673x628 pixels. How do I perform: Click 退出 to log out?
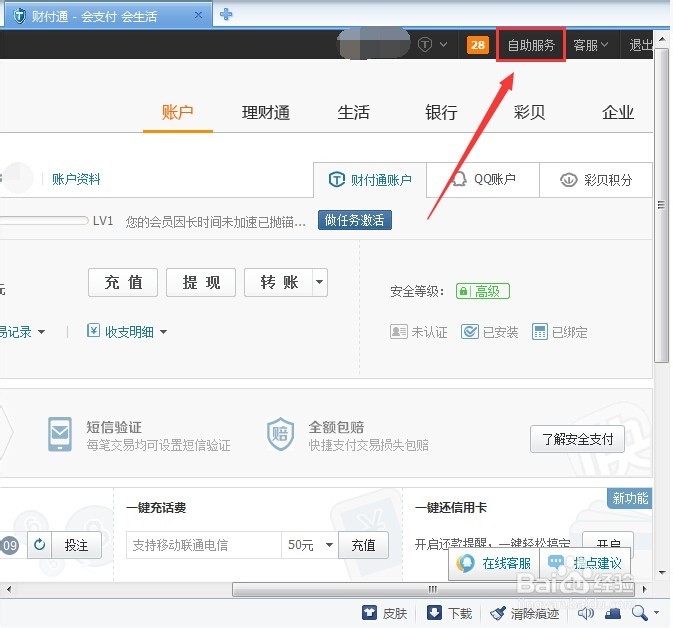(x=640, y=45)
